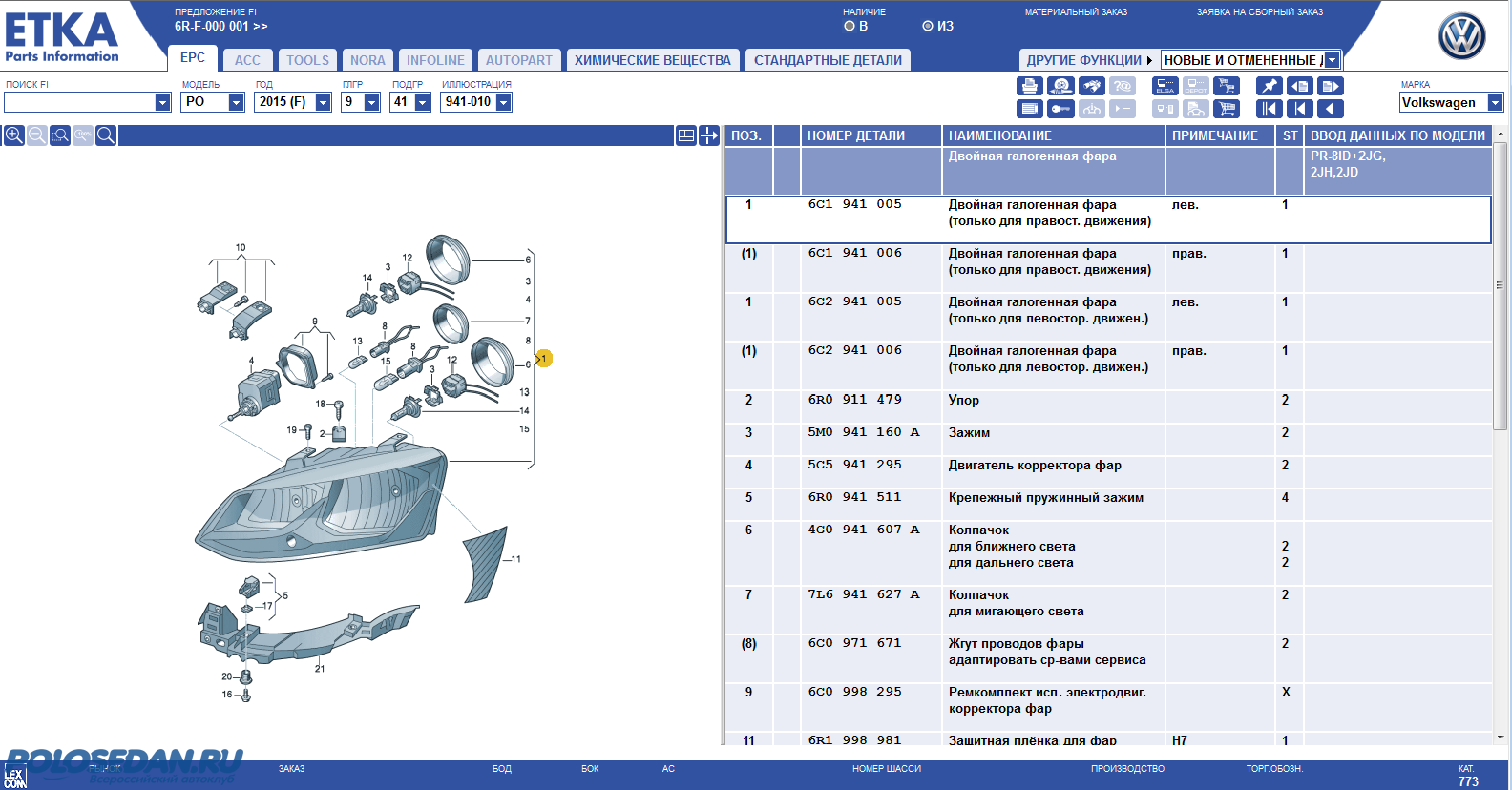Click the printer icon in the toolbar
The height and width of the screenshot is (790, 1512).
tap(1030, 86)
